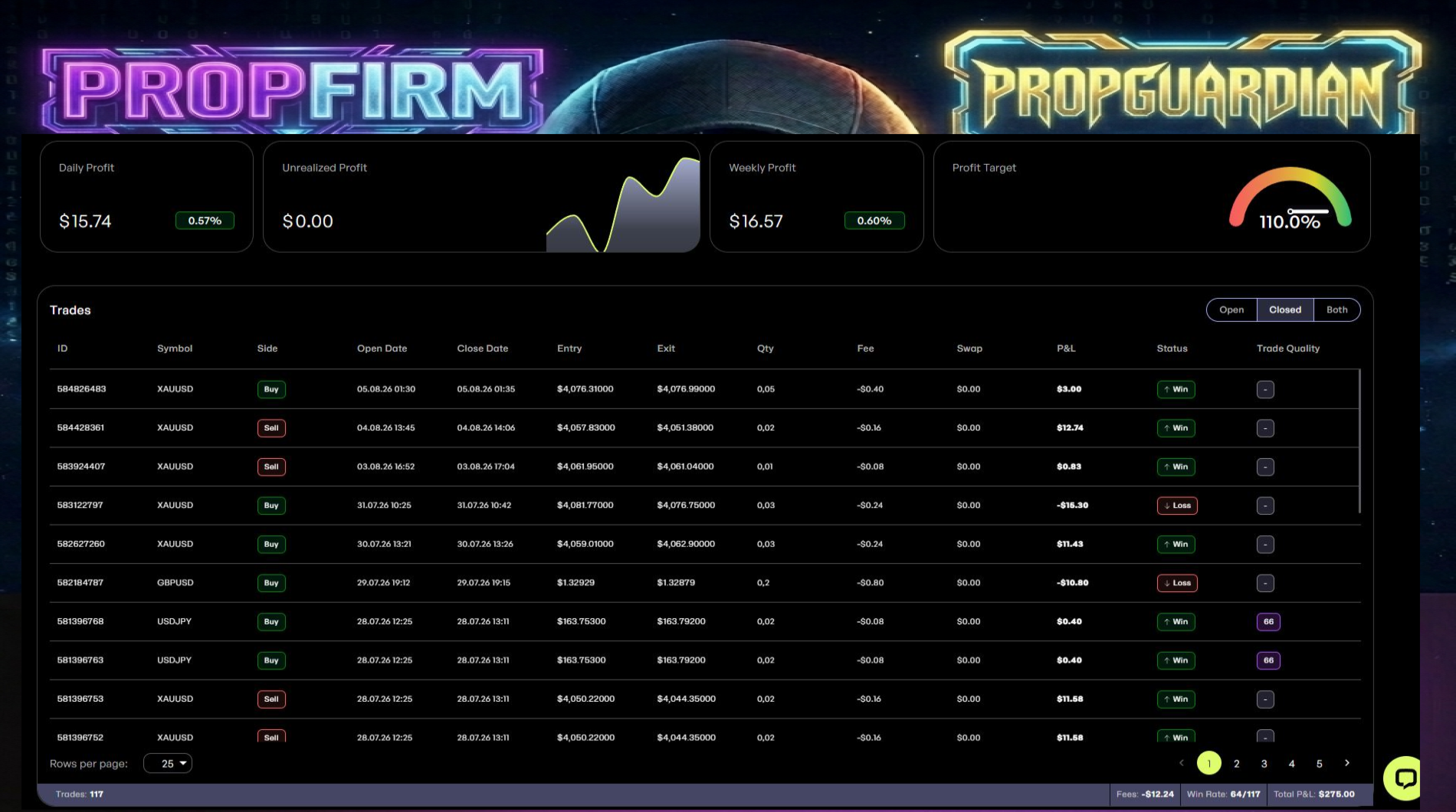Click the Daily Profit value $15.74
The height and width of the screenshot is (812, 1456).
click(x=85, y=221)
